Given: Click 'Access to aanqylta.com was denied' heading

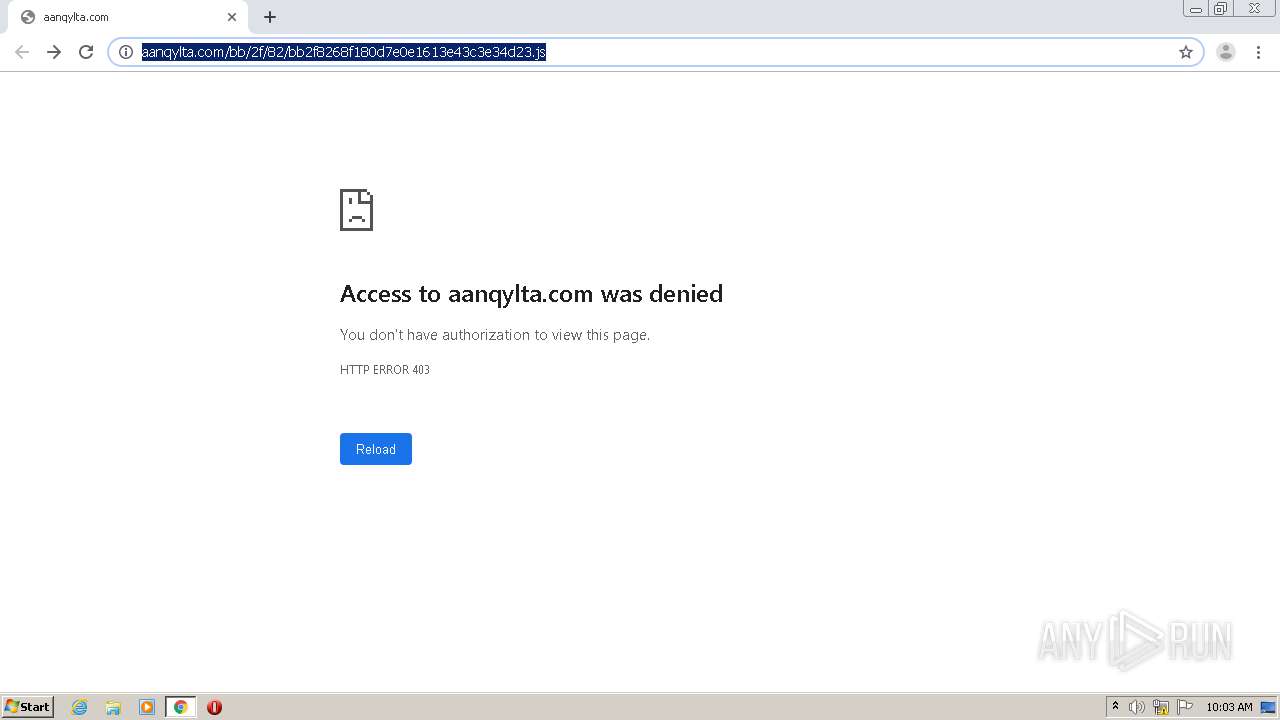Looking at the screenshot, I should coord(531,294).
